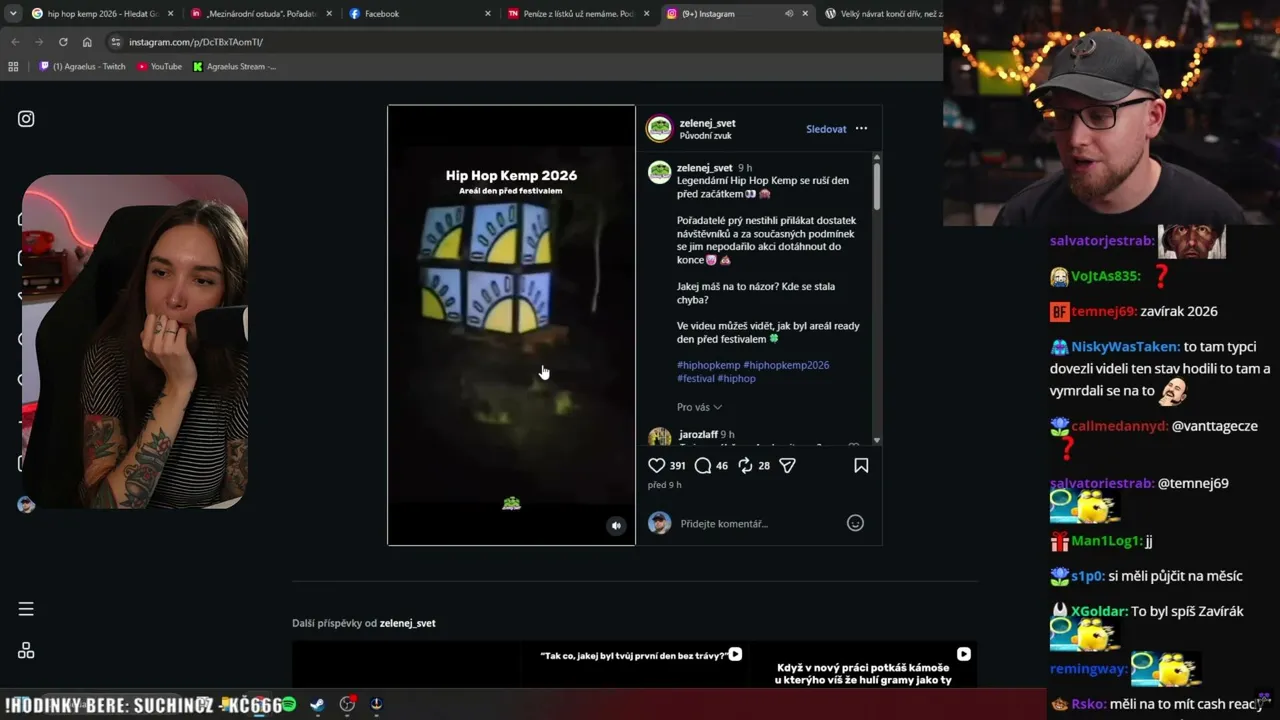Open the rocket app icon on the taskbar
The width and height of the screenshot is (1280, 720).
coord(376,704)
